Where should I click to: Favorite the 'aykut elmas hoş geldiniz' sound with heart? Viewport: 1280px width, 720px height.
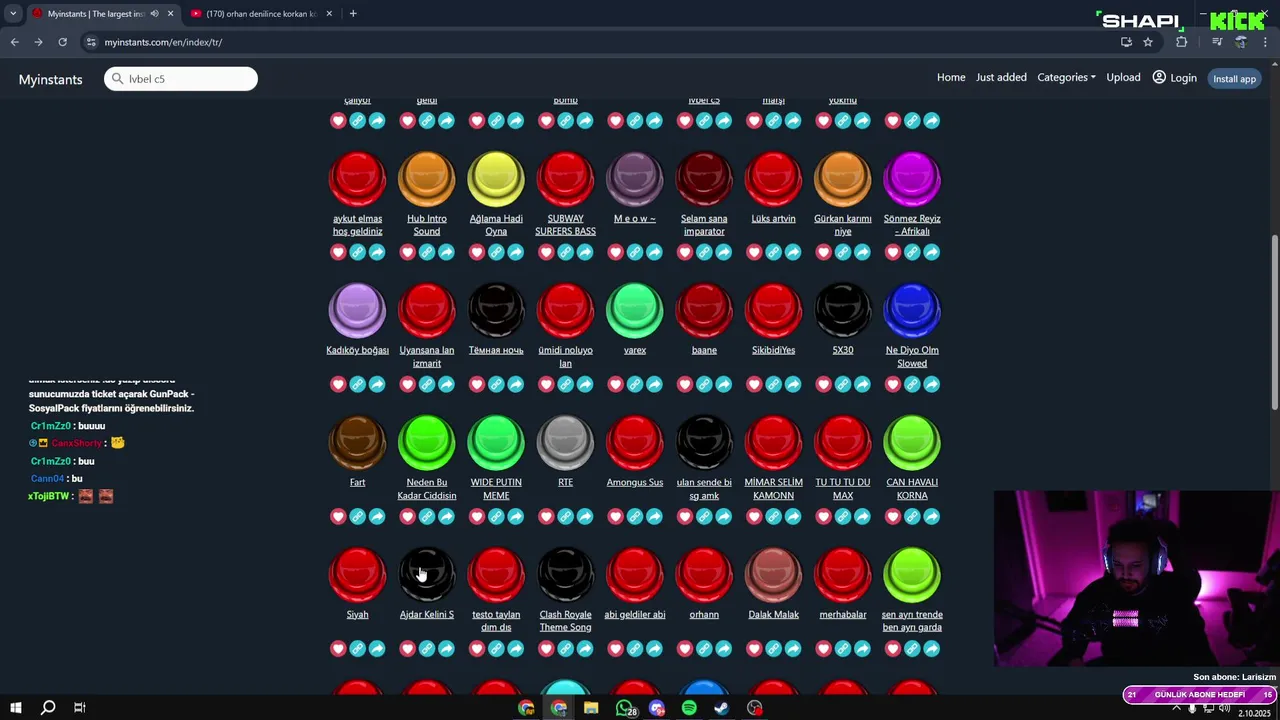point(338,252)
